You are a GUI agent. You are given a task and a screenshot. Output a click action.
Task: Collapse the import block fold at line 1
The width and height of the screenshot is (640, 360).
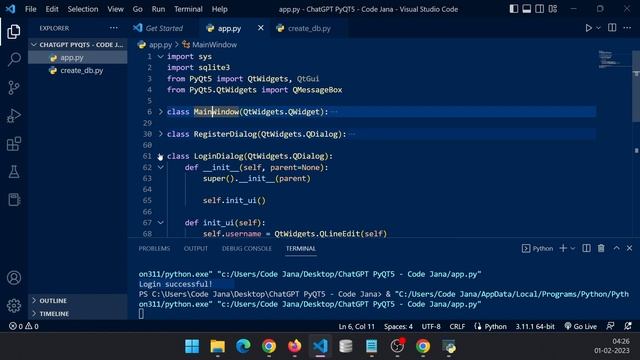pos(160,56)
